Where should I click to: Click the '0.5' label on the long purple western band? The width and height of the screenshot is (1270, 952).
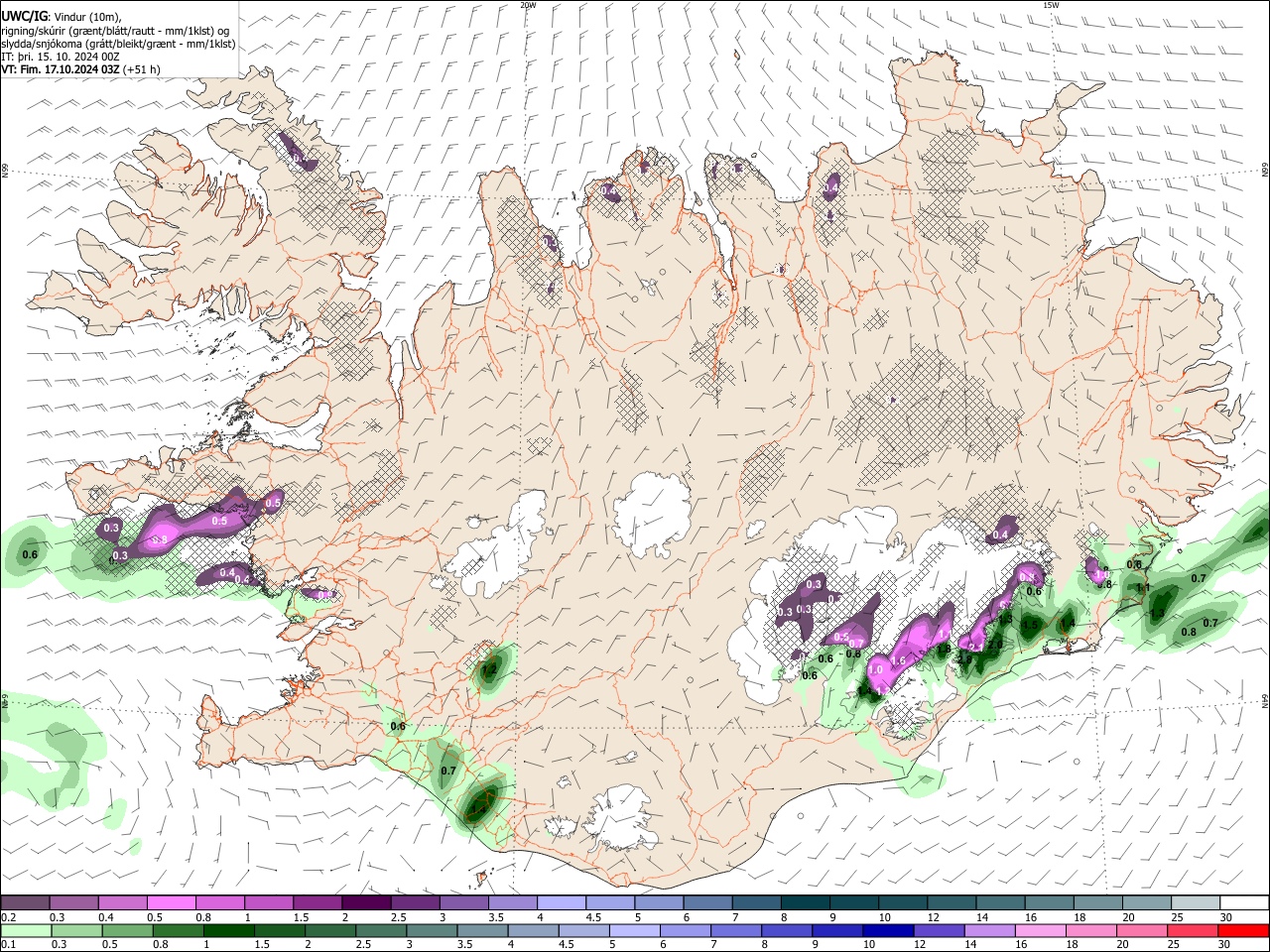pyautogui.click(x=220, y=521)
